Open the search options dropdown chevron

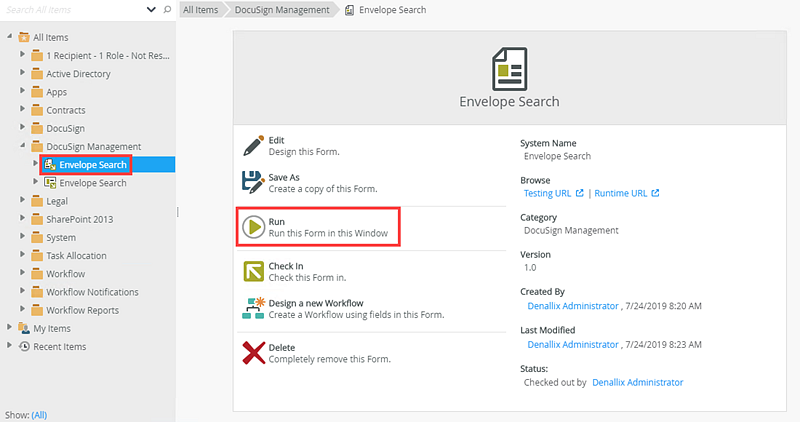[151, 10]
